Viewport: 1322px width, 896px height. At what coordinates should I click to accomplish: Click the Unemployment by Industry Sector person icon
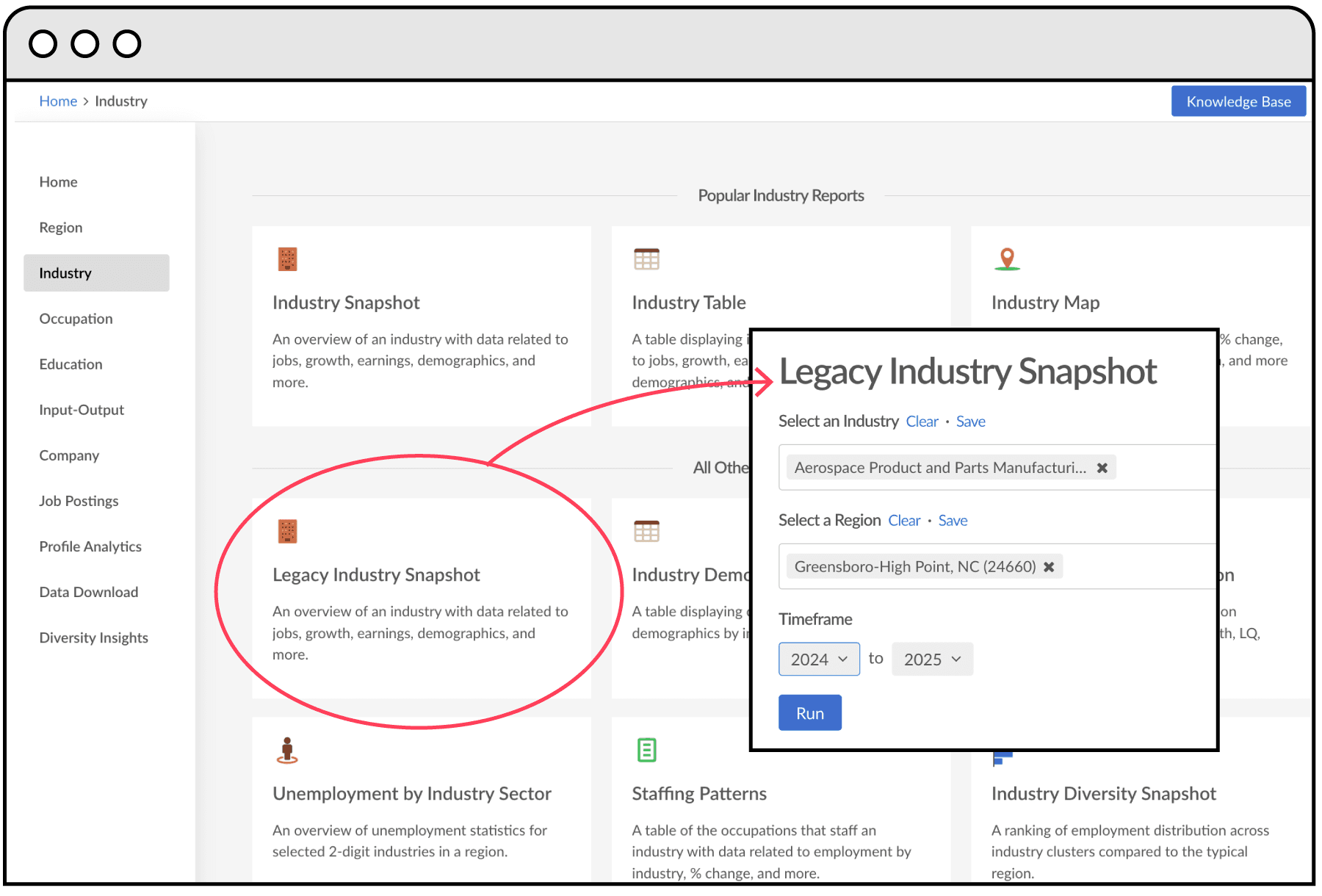click(x=287, y=750)
